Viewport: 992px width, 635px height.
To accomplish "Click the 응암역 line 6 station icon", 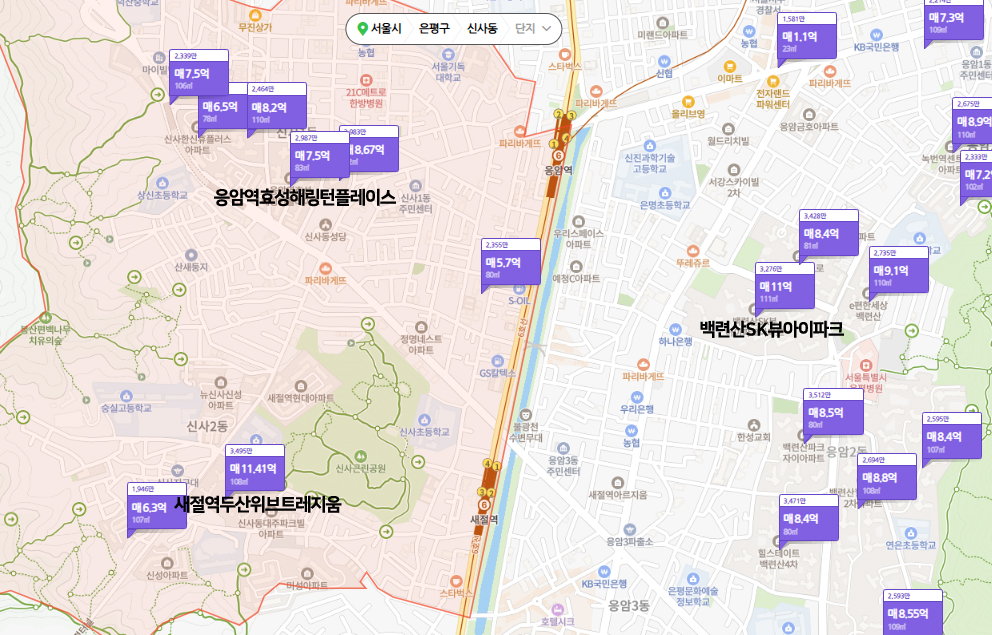I will pos(558,156).
